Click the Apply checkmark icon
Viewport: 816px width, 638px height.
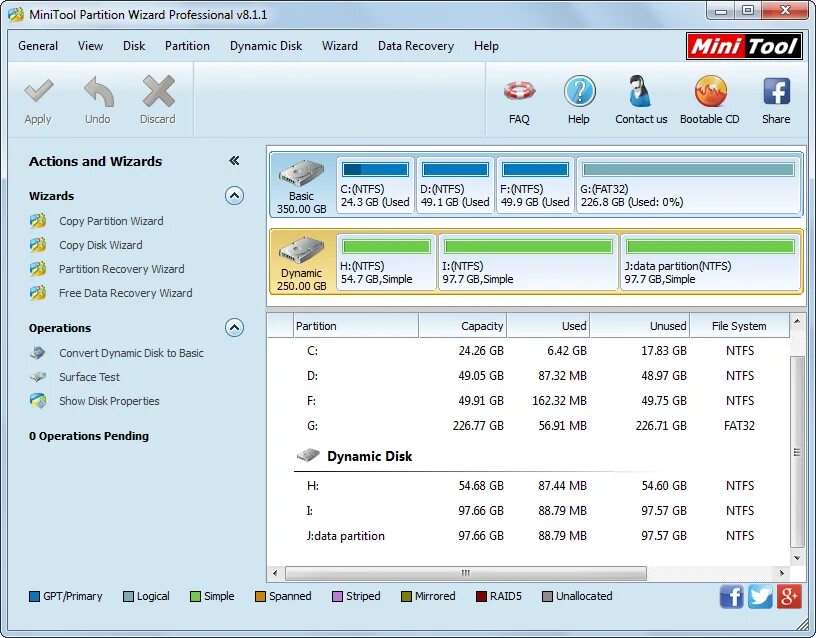tap(39, 91)
